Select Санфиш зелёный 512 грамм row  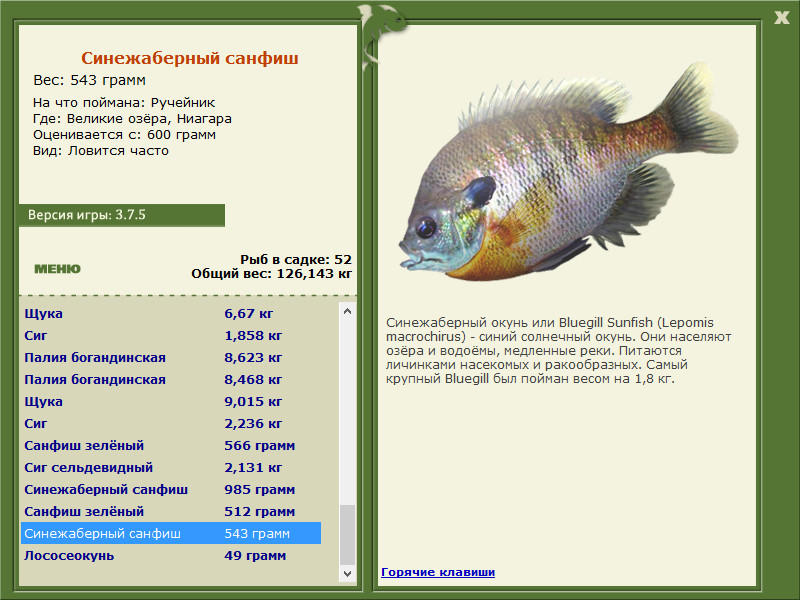tap(171, 511)
